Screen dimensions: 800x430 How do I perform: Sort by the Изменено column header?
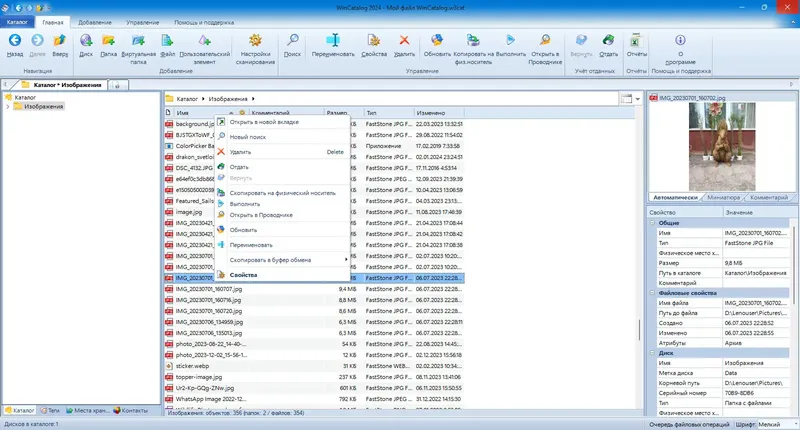(438, 113)
